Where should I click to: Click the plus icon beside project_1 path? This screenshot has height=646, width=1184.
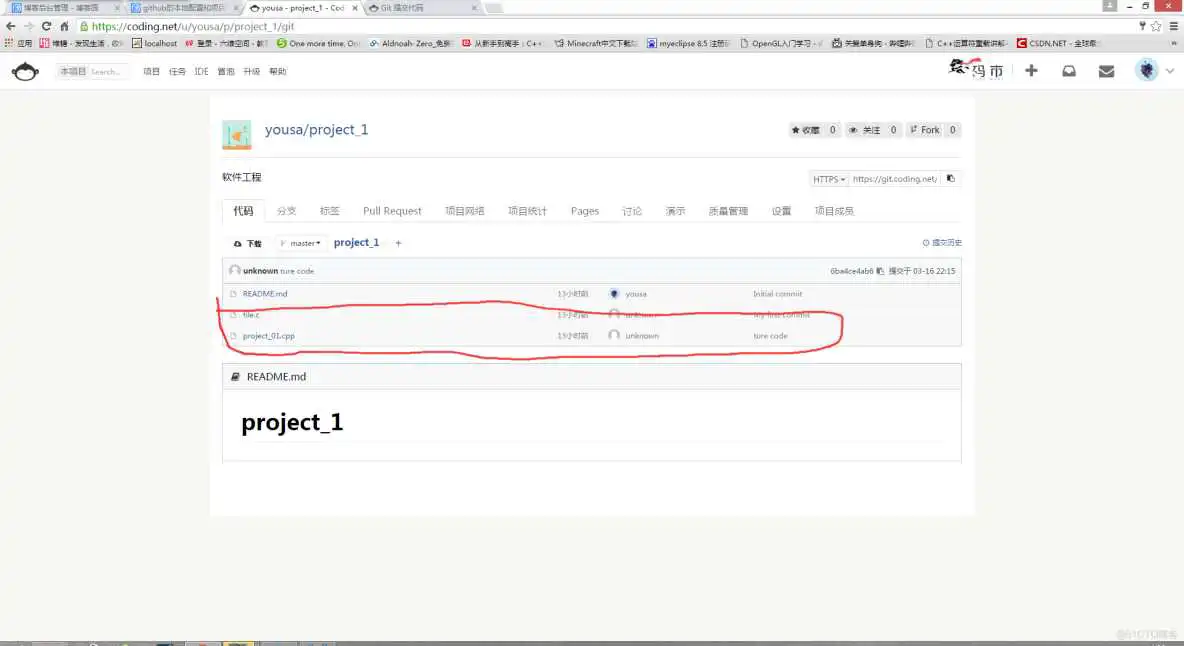click(398, 243)
